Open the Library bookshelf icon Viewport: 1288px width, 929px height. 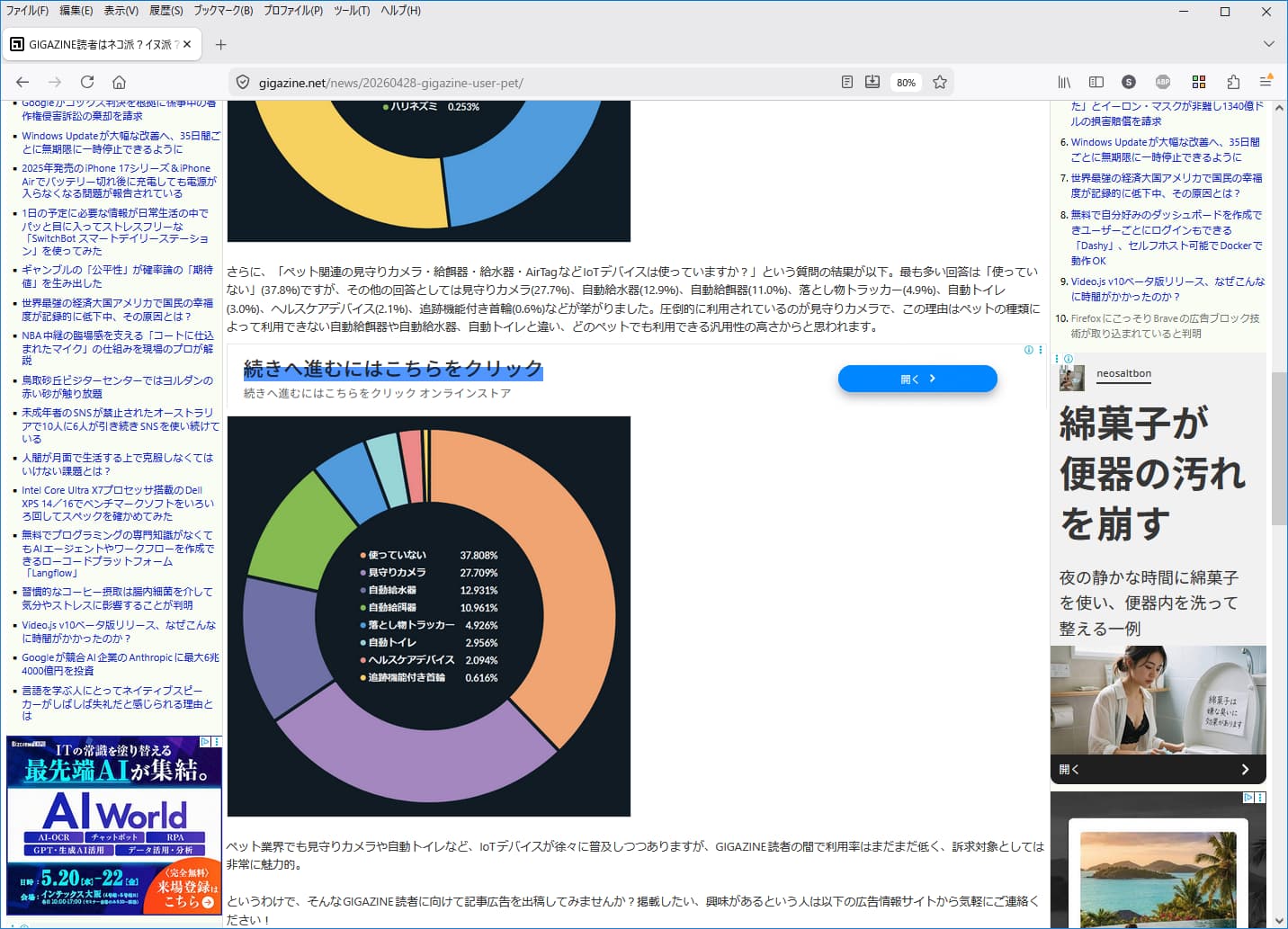(x=1064, y=82)
